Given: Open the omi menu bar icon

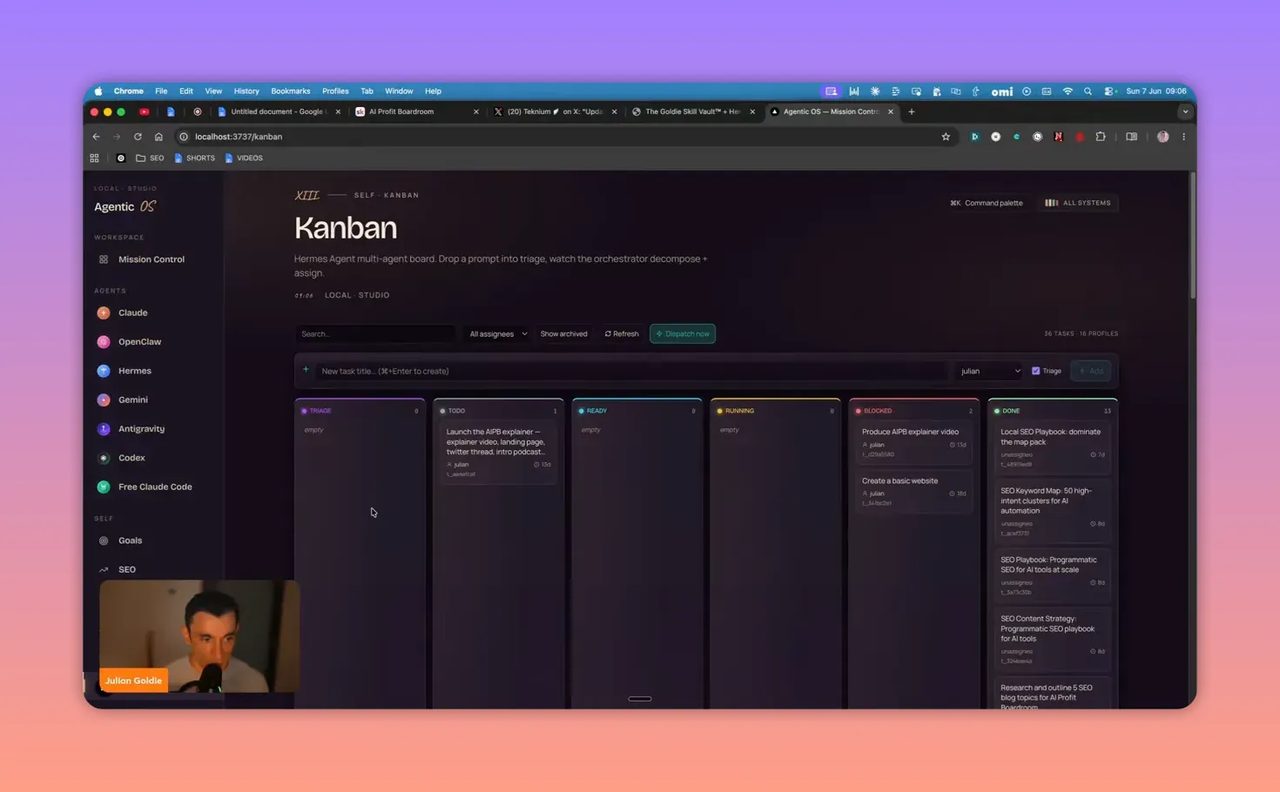Looking at the screenshot, I should click(1002, 91).
